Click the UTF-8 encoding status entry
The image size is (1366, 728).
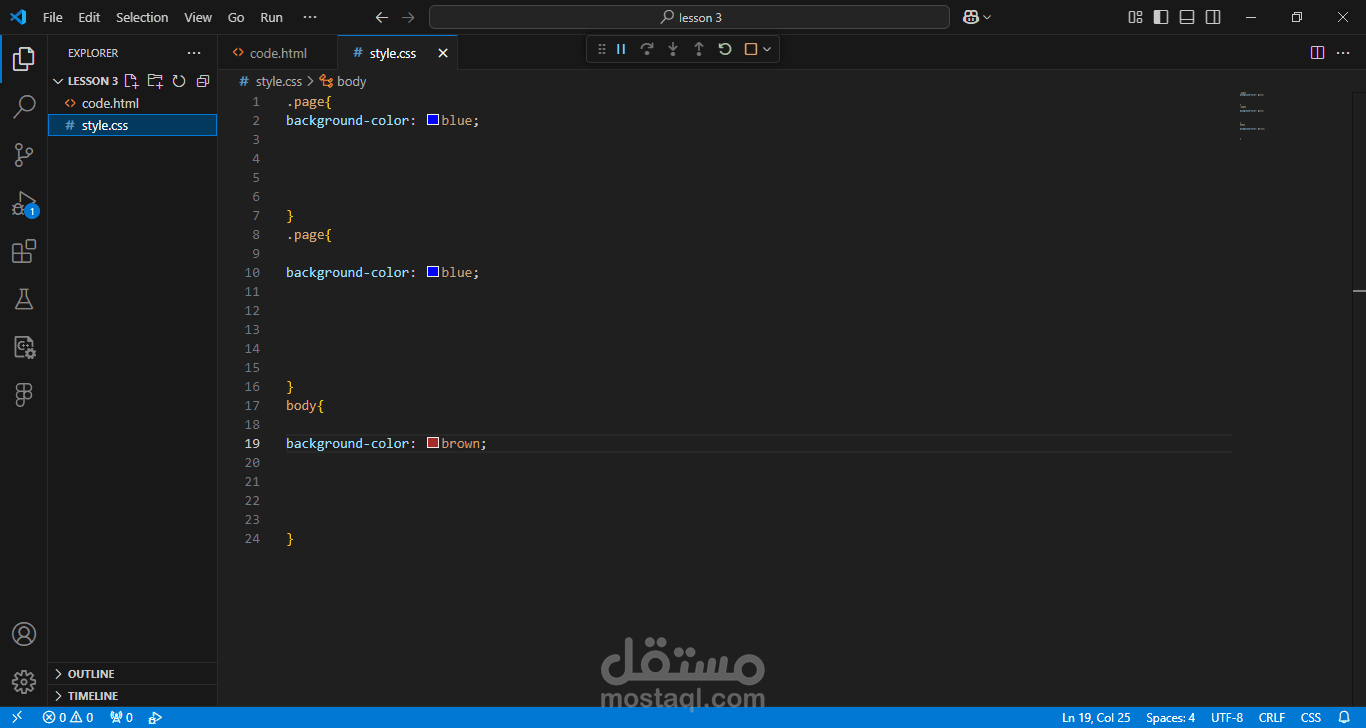click(1227, 718)
